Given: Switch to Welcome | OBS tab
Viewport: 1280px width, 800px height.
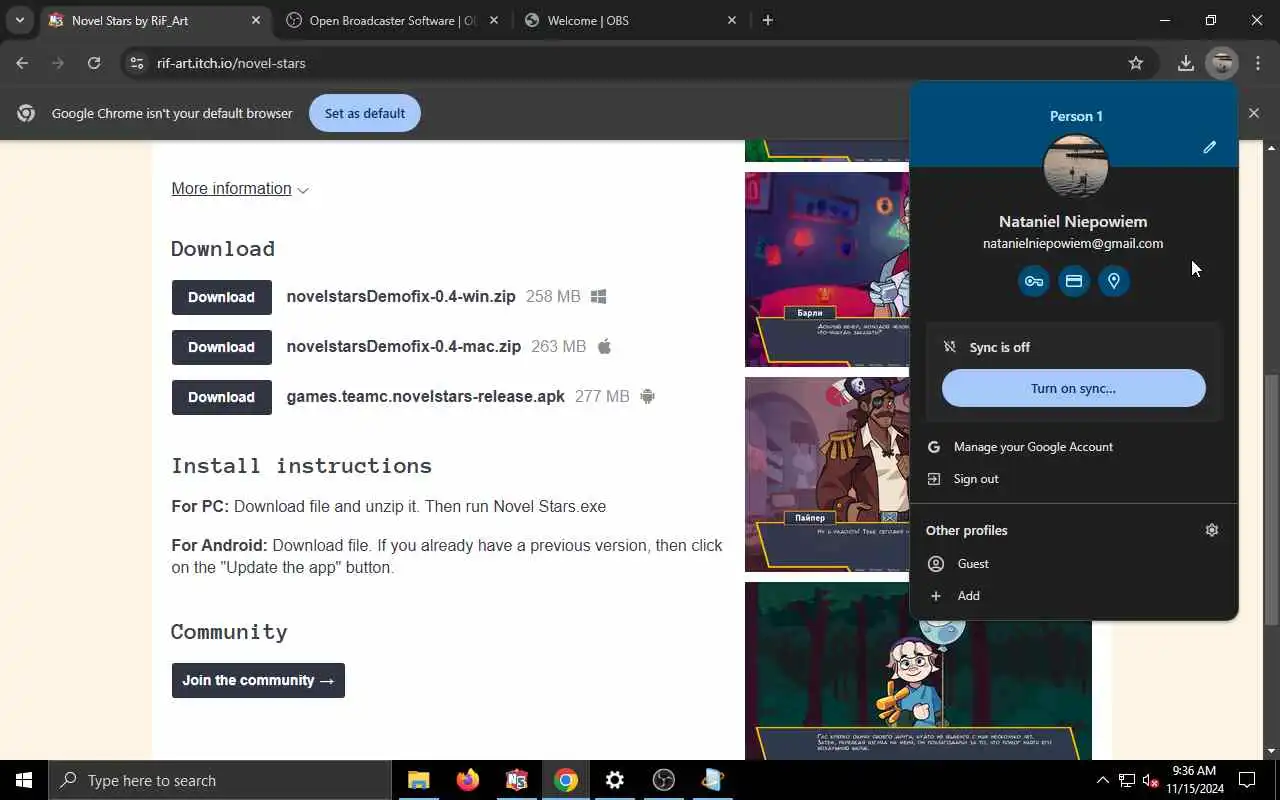Looking at the screenshot, I should click(x=630, y=20).
